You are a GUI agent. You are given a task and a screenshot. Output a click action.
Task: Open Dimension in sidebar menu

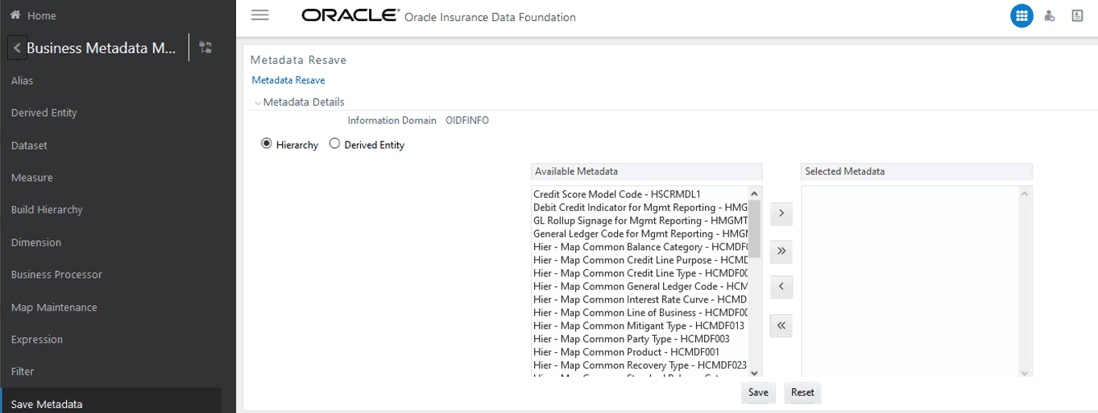pos(36,242)
